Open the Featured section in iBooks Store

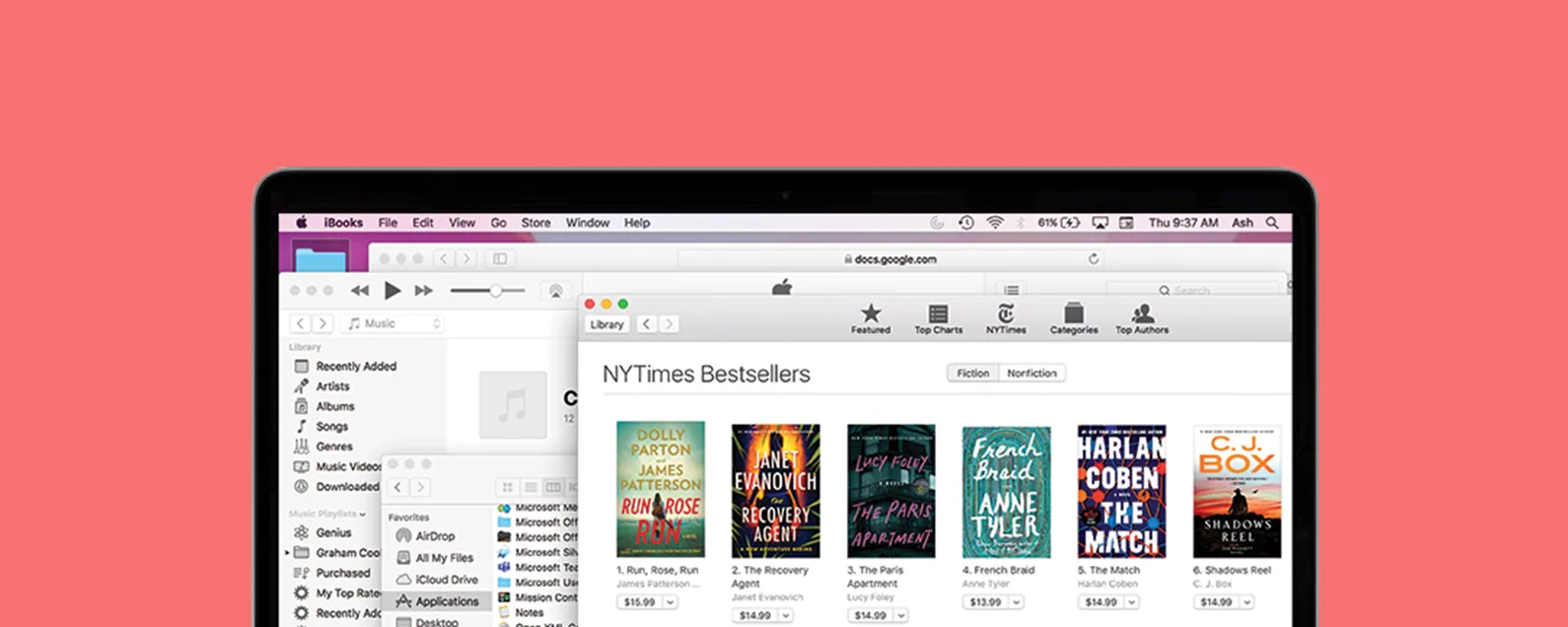coord(870,319)
